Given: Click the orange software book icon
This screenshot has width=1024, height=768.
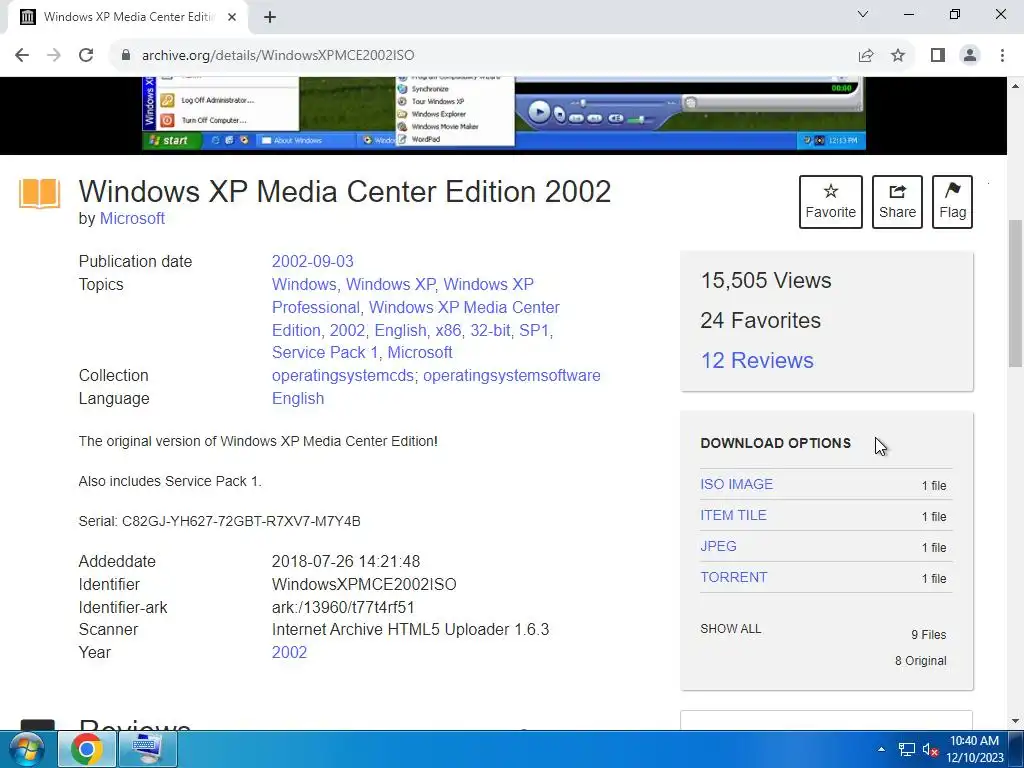Looking at the screenshot, I should (x=39, y=194).
